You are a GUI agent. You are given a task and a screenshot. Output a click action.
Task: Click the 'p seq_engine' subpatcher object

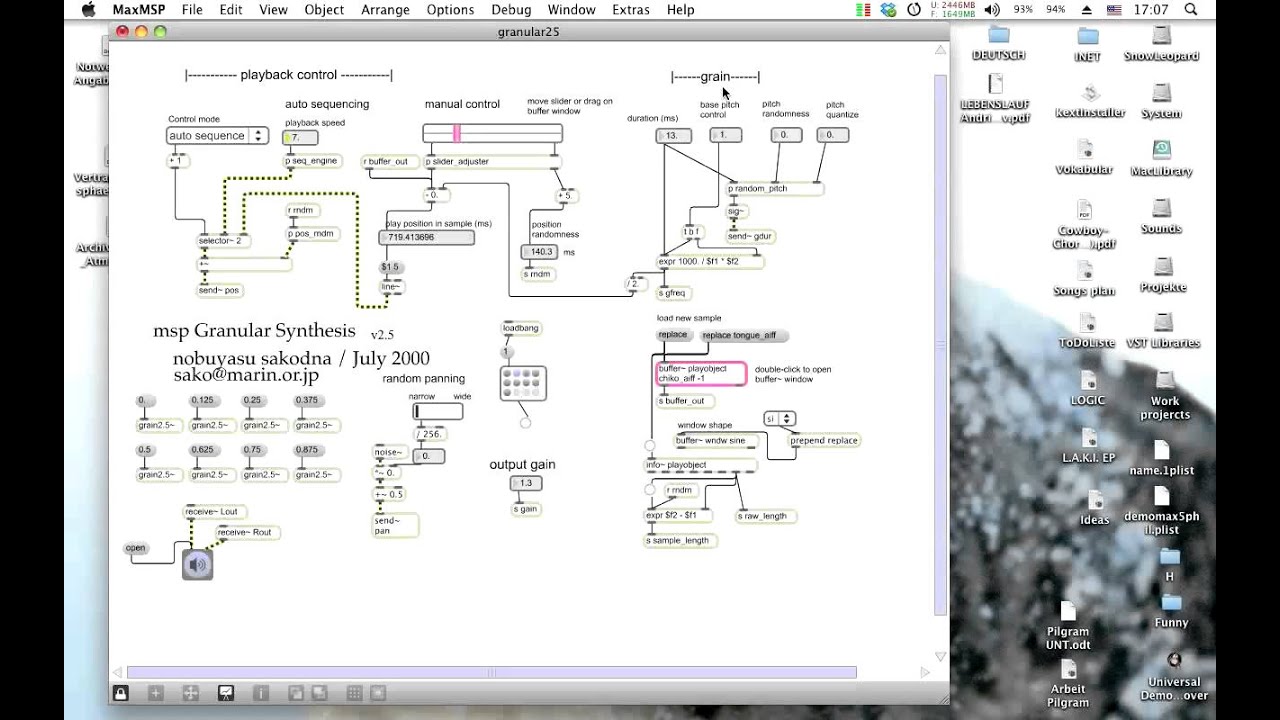tap(312, 161)
